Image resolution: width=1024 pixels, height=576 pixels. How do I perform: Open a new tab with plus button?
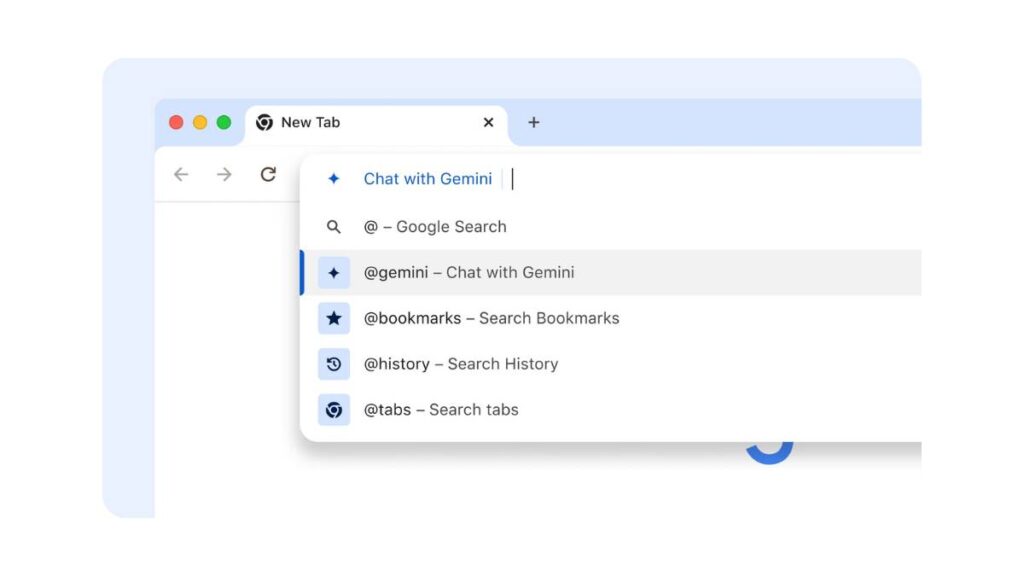(534, 122)
